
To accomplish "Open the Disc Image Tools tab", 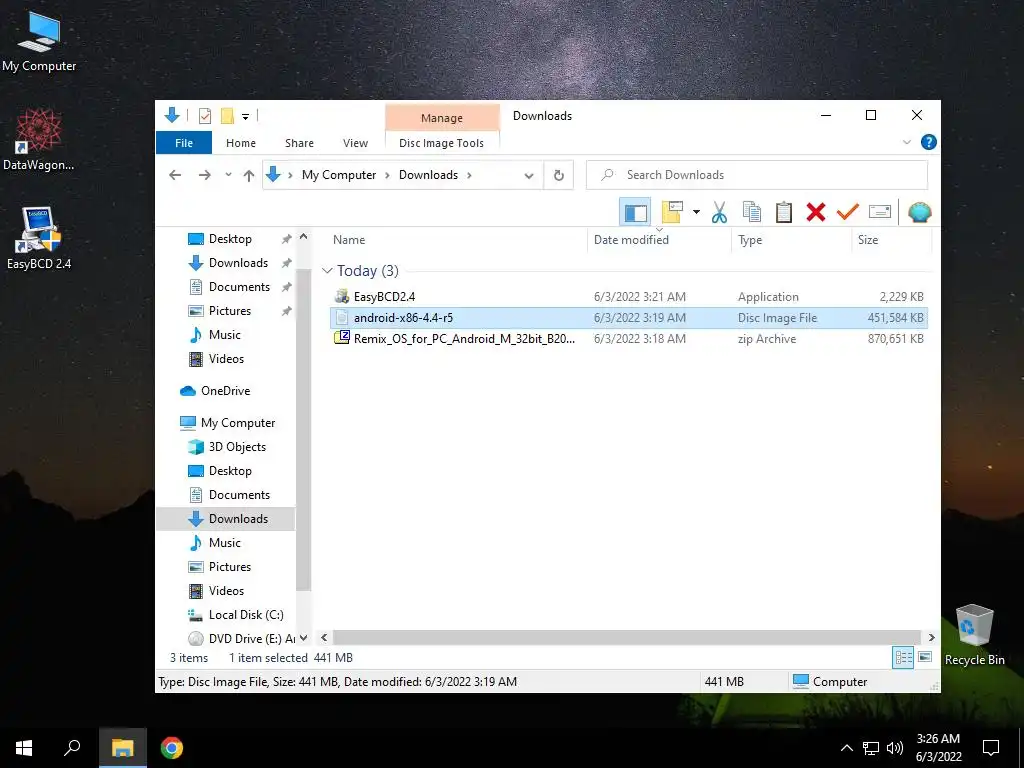I will point(441,143).
